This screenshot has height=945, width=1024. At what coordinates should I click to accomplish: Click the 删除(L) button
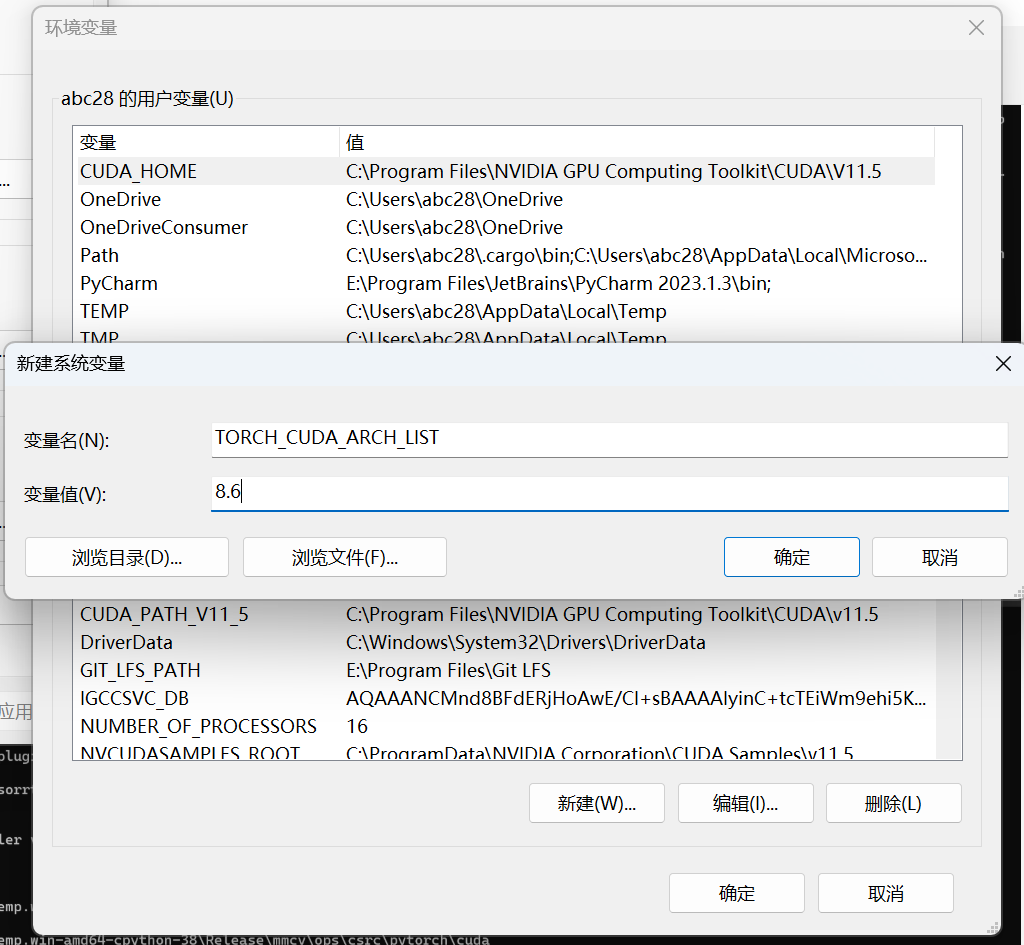[893, 802]
